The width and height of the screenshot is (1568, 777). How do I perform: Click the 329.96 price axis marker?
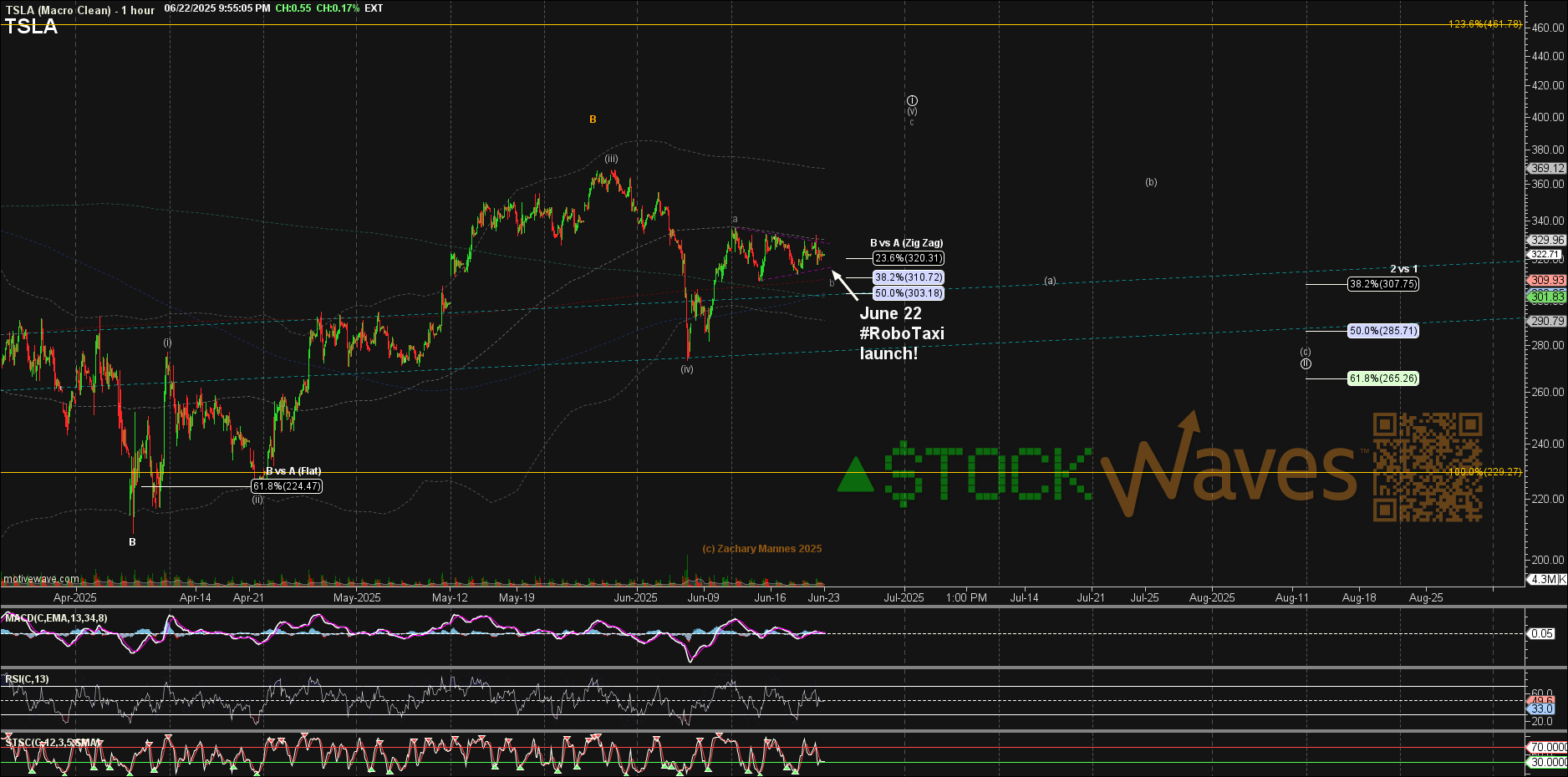point(1547,241)
